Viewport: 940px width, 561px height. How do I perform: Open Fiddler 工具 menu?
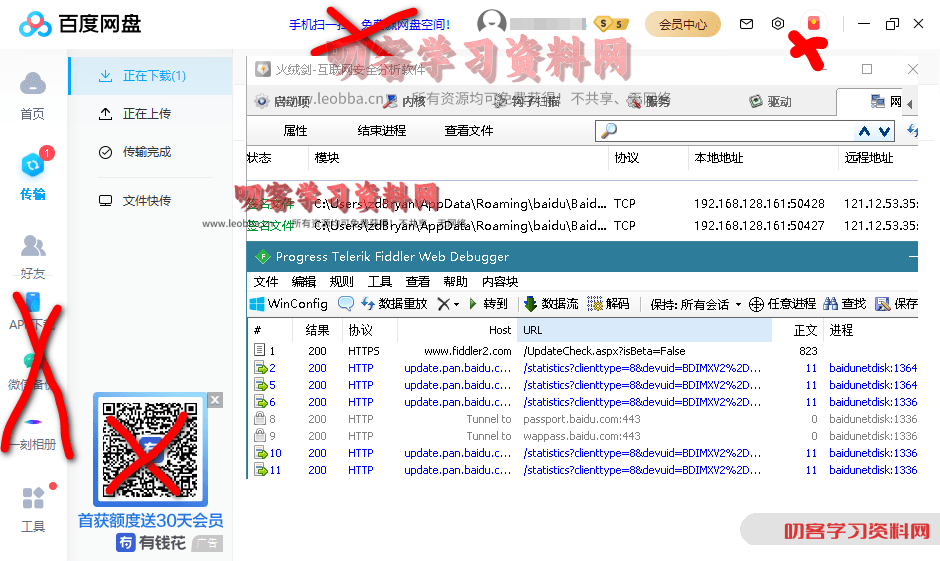click(379, 282)
